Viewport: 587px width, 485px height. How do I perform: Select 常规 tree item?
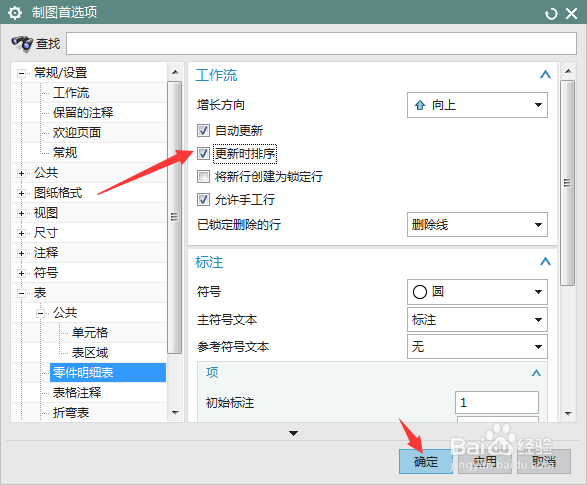(65, 153)
